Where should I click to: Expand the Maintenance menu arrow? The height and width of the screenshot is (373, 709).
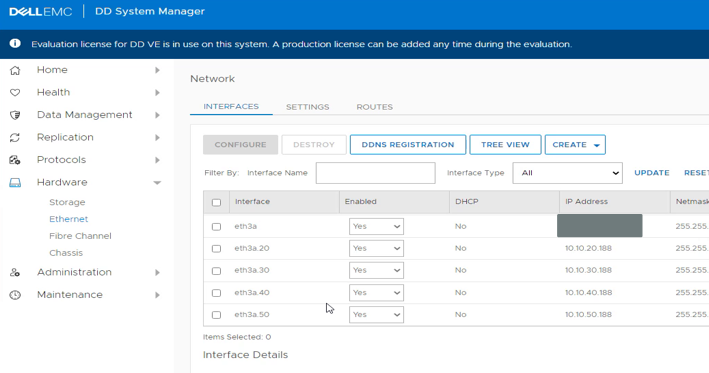click(157, 295)
